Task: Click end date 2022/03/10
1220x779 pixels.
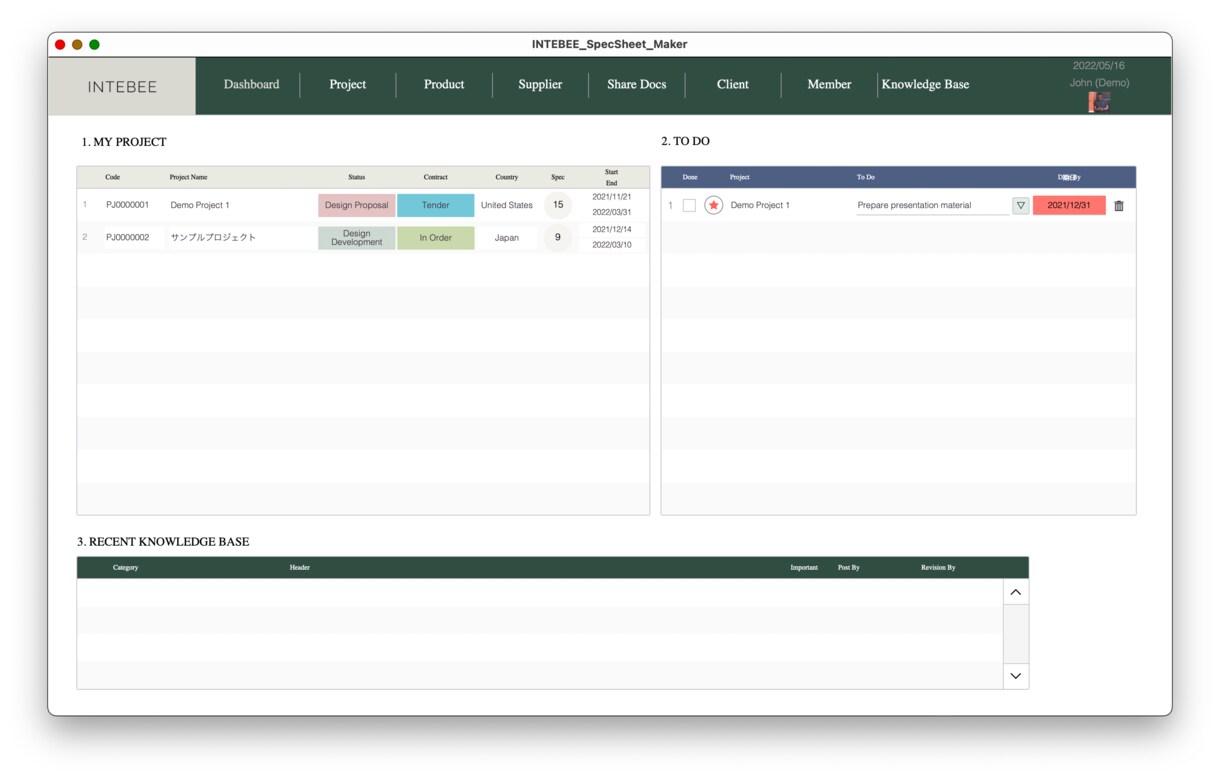Action: coord(611,245)
